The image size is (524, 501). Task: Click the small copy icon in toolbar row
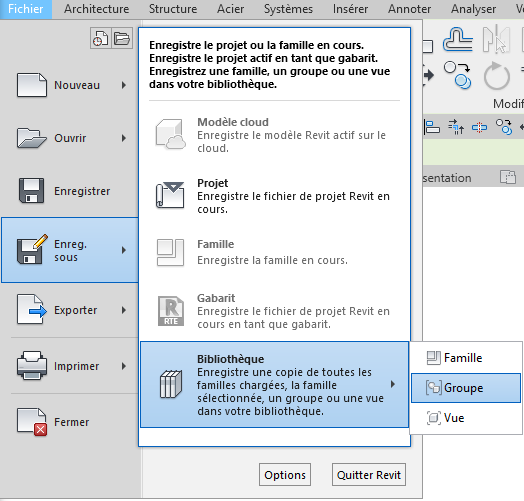click(504, 127)
